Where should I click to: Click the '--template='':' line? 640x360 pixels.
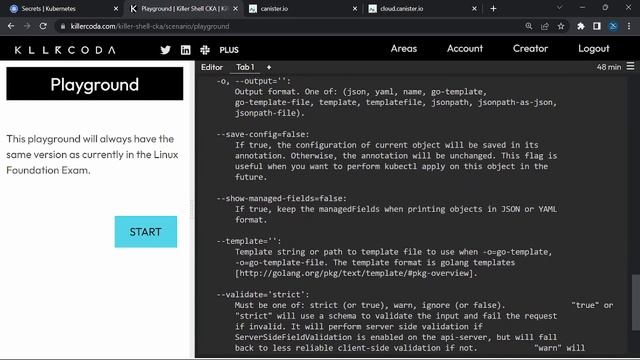click(249, 241)
